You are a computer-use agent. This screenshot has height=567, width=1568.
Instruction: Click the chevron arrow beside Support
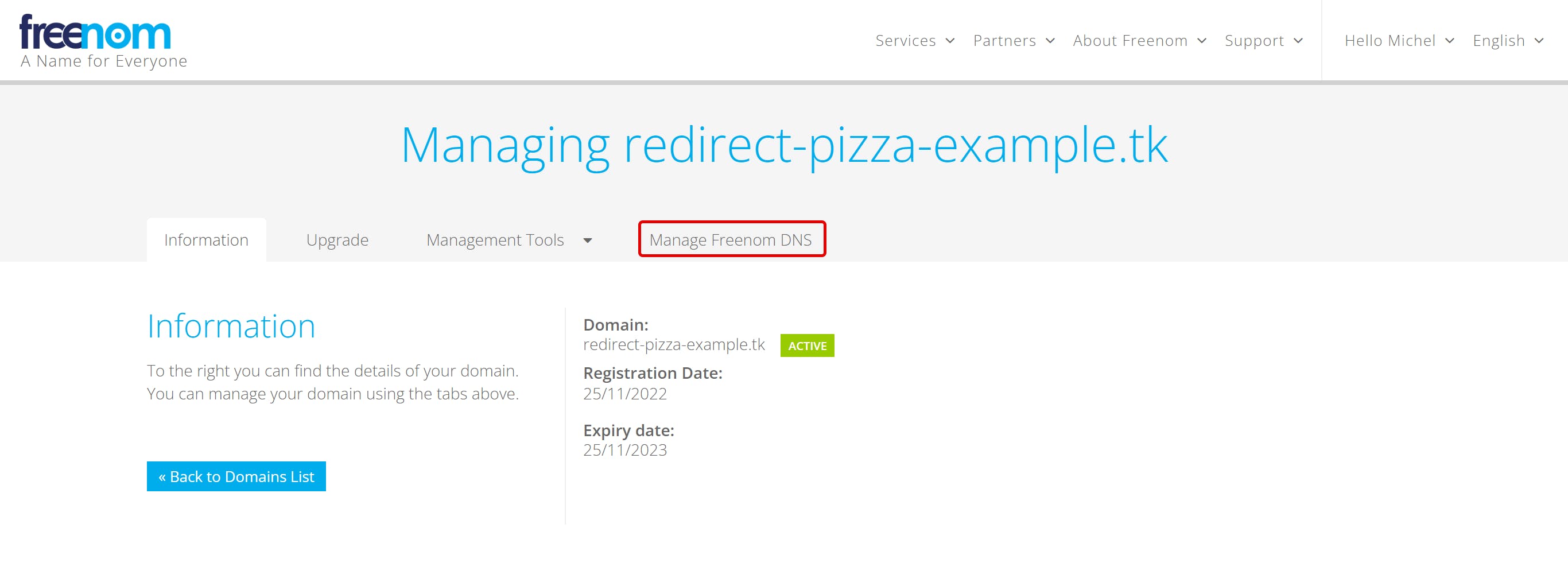(1298, 41)
